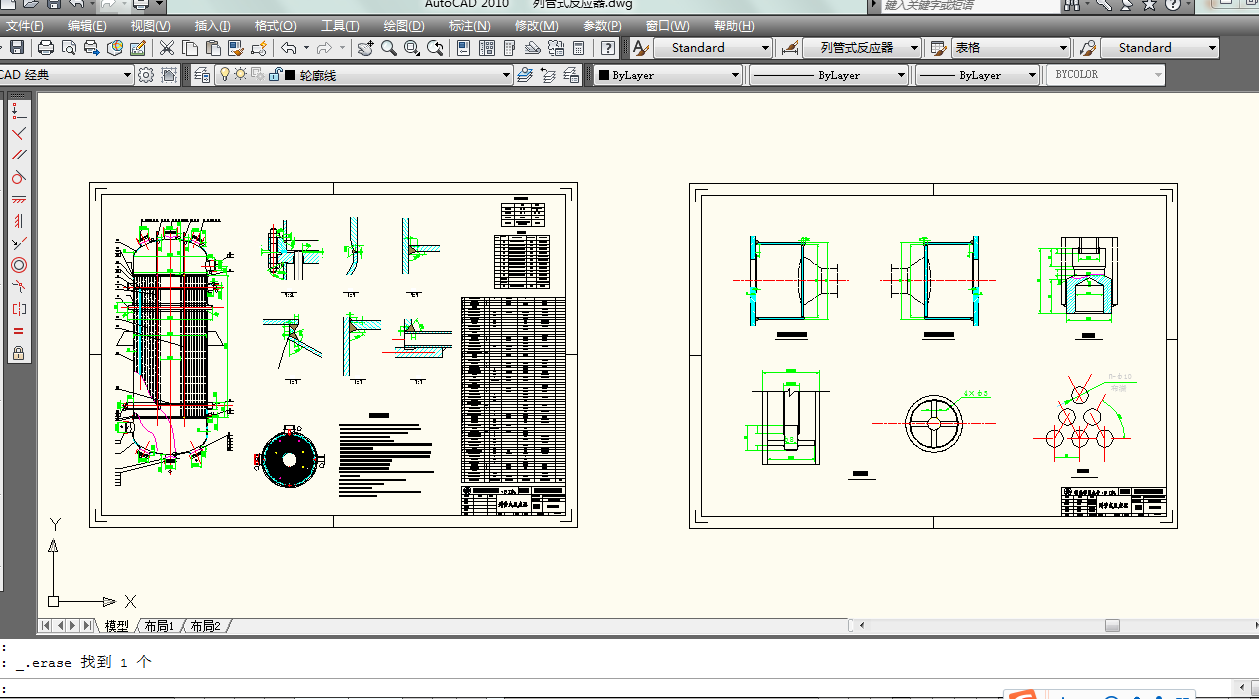Screen dimensions: 1259x699
Task: Switch to the 布局1 layout tab
Action: [x=159, y=626]
